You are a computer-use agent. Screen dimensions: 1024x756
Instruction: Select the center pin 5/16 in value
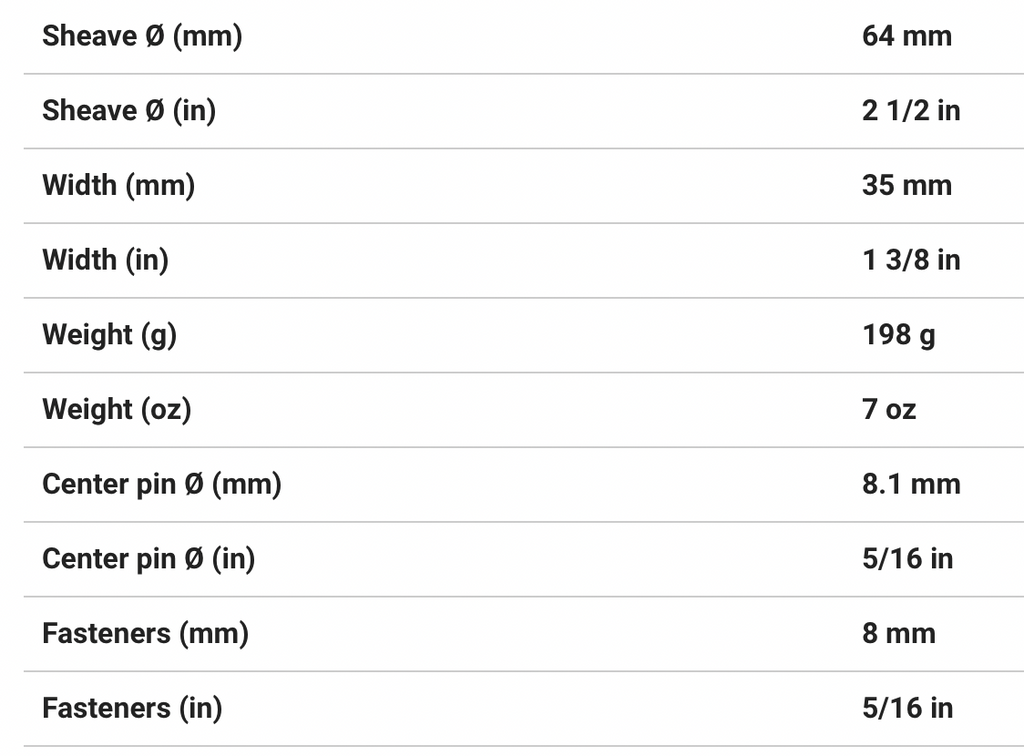click(907, 559)
